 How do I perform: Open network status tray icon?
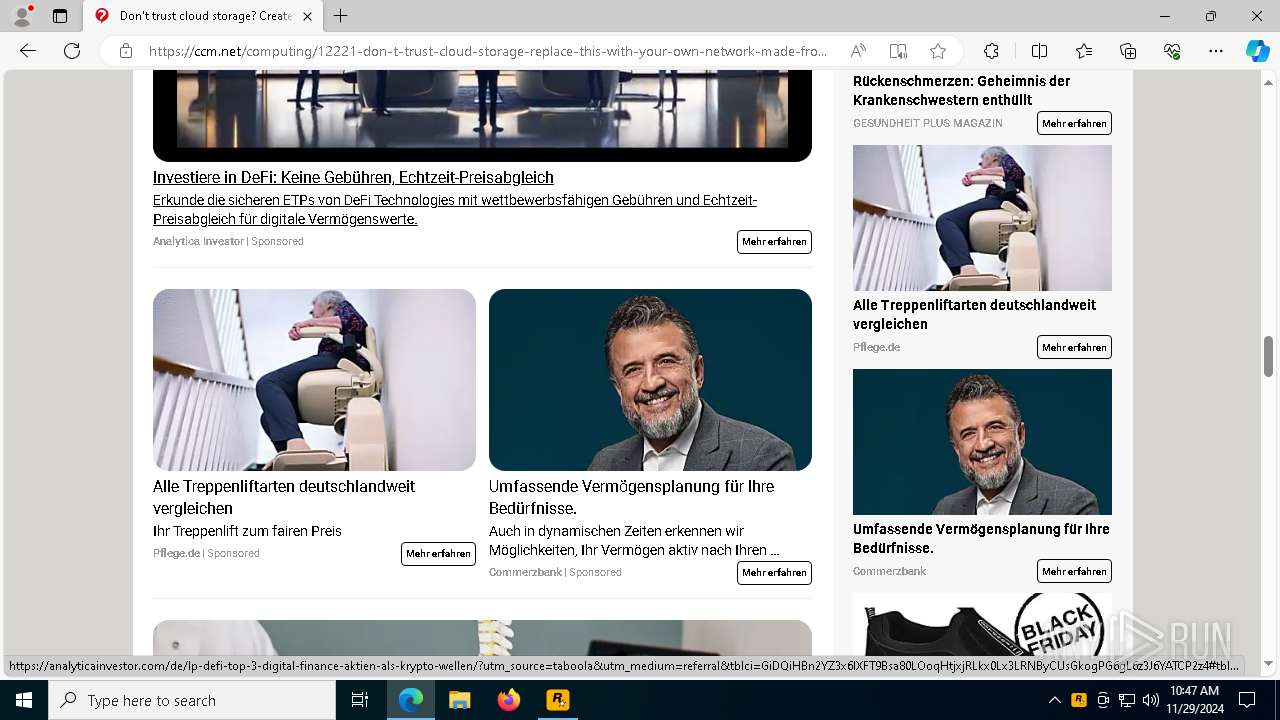[1127, 700]
